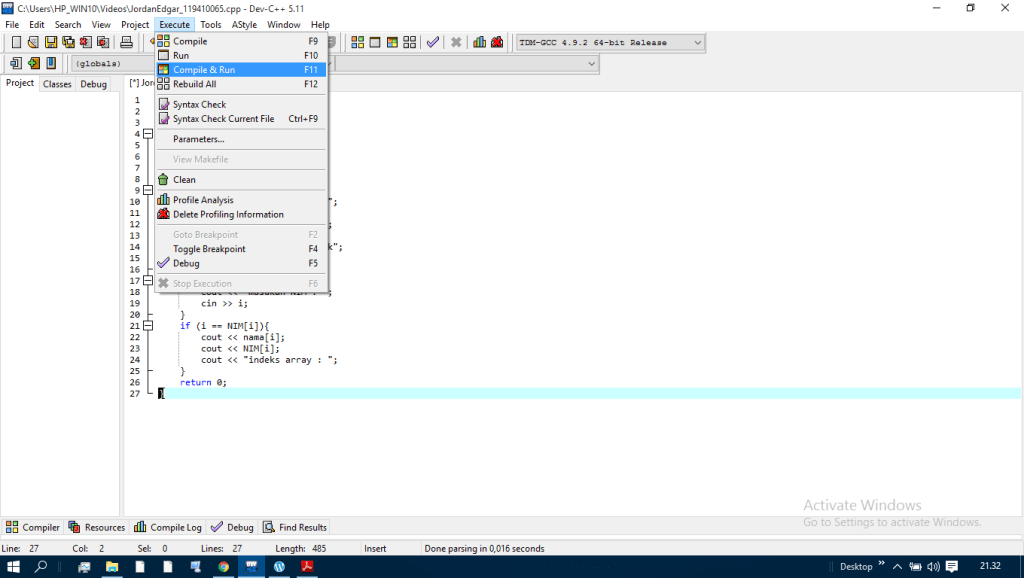Open Google Chrome from the taskbar
This screenshot has width=1024, height=578.
tap(223, 566)
